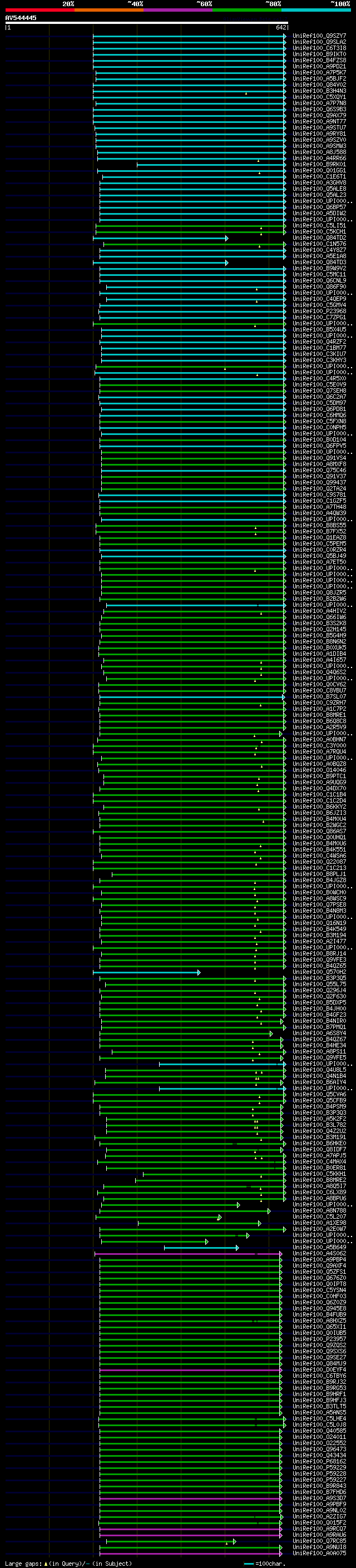
Task: Select the UniRef100_A9PBP4 label
Action: tap(319, 1260)
